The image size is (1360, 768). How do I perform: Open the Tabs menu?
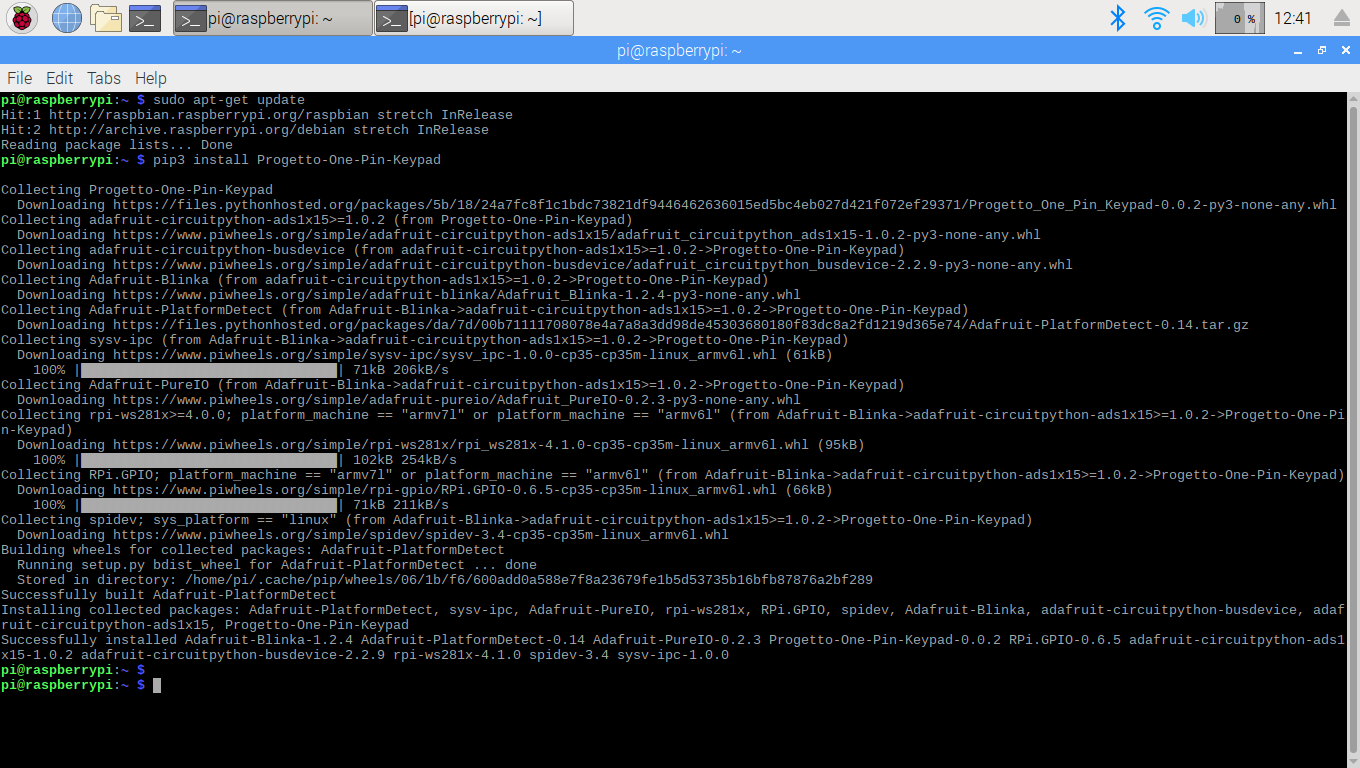104,78
